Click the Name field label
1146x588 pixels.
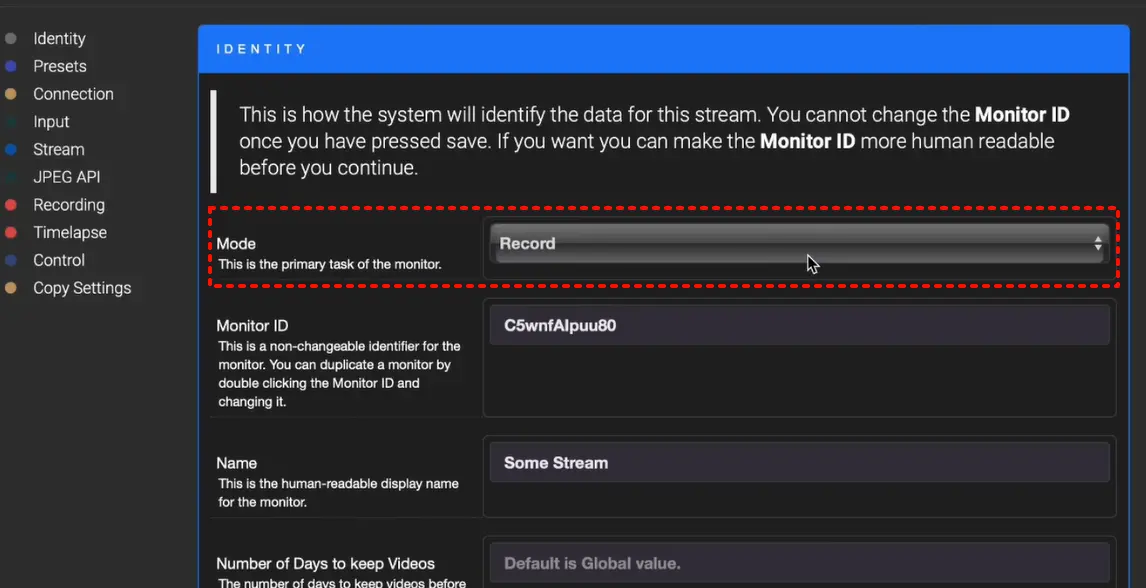pos(237,463)
